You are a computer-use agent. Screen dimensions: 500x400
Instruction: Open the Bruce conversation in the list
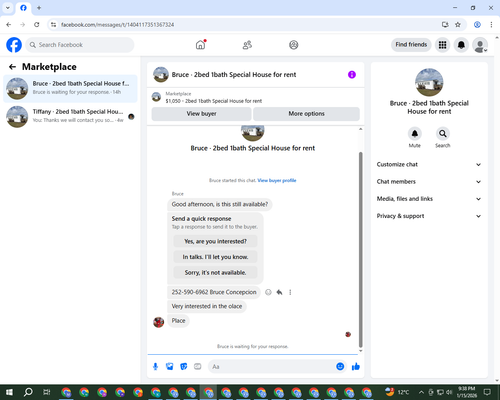click(70, 88)
